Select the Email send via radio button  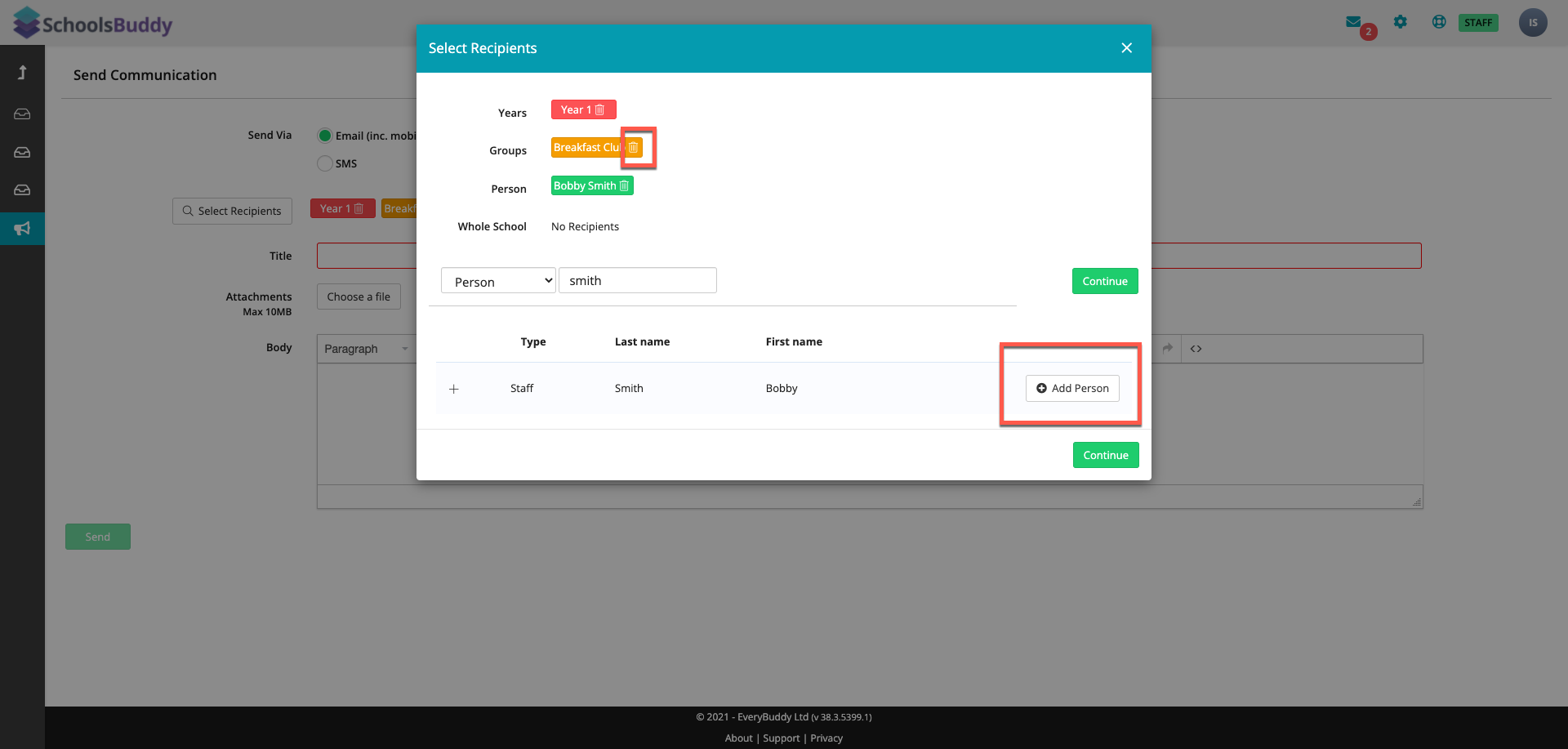point(325,136)
